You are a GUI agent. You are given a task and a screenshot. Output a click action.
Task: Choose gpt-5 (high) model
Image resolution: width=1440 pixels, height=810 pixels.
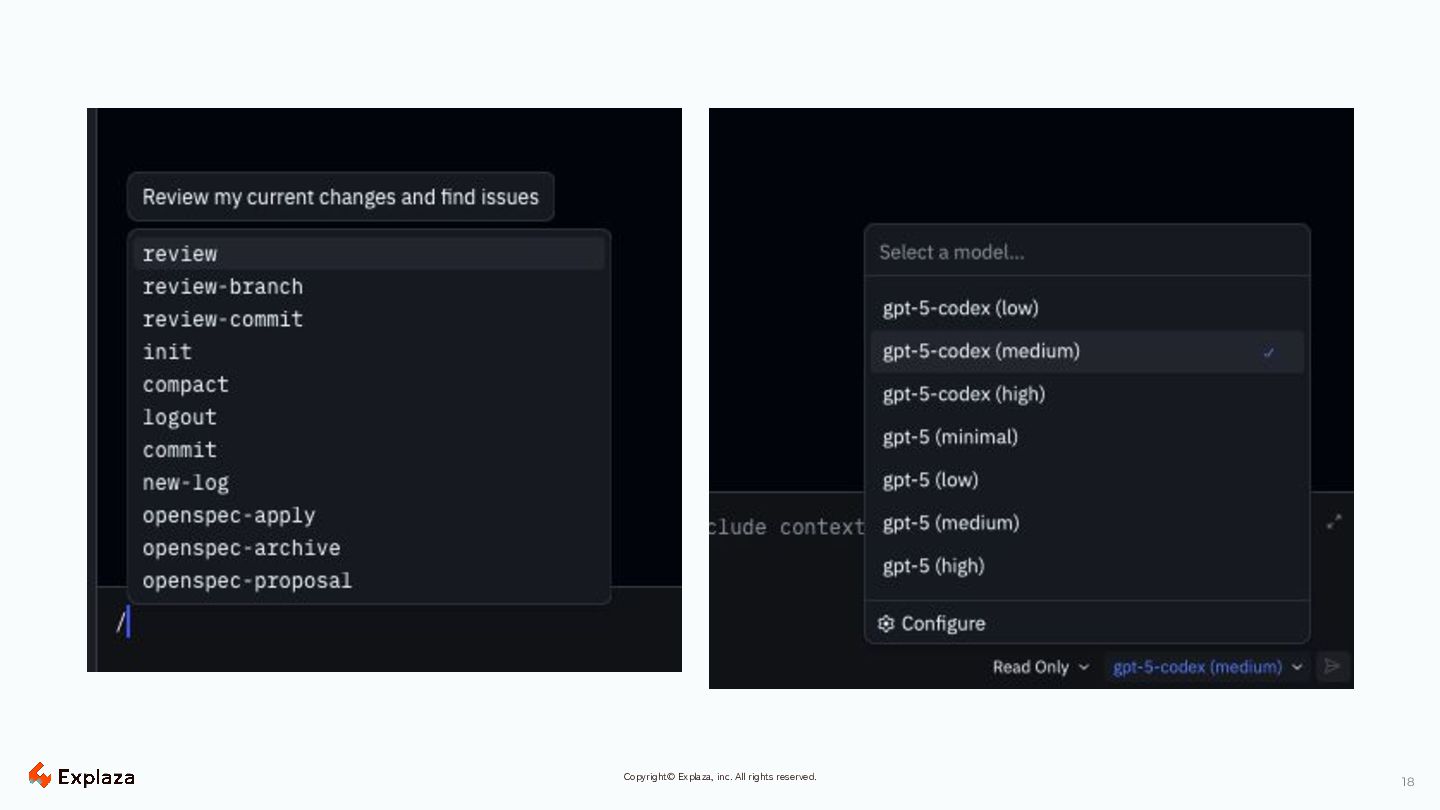tap(1087, 566)
